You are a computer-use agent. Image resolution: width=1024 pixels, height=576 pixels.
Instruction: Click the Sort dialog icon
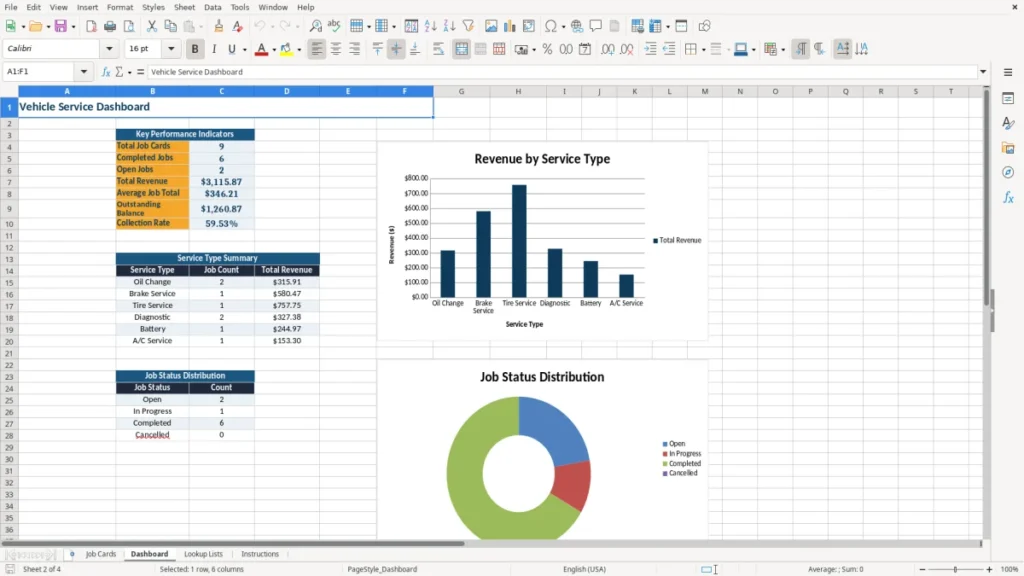click(x=411, y=26)
